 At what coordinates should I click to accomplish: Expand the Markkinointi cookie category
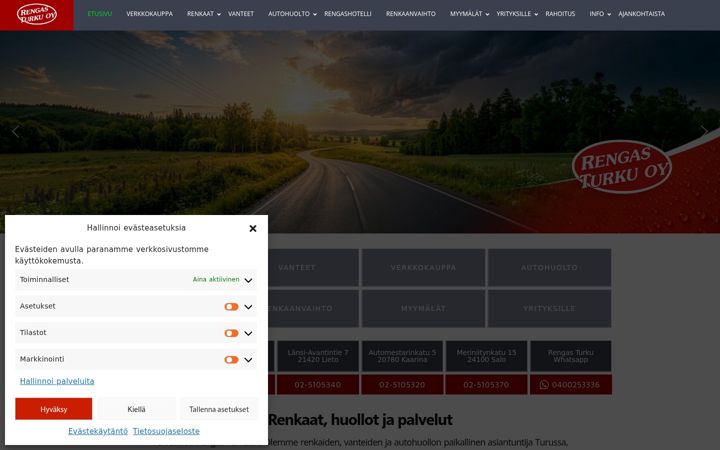[248, 360]
